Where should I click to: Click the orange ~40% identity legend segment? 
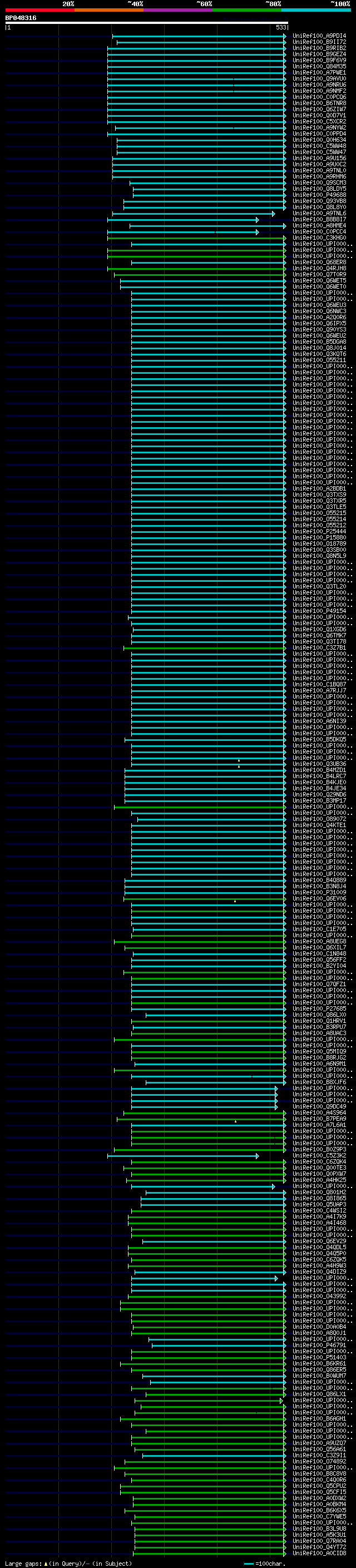pyautogui.click(x=109, y=10)
